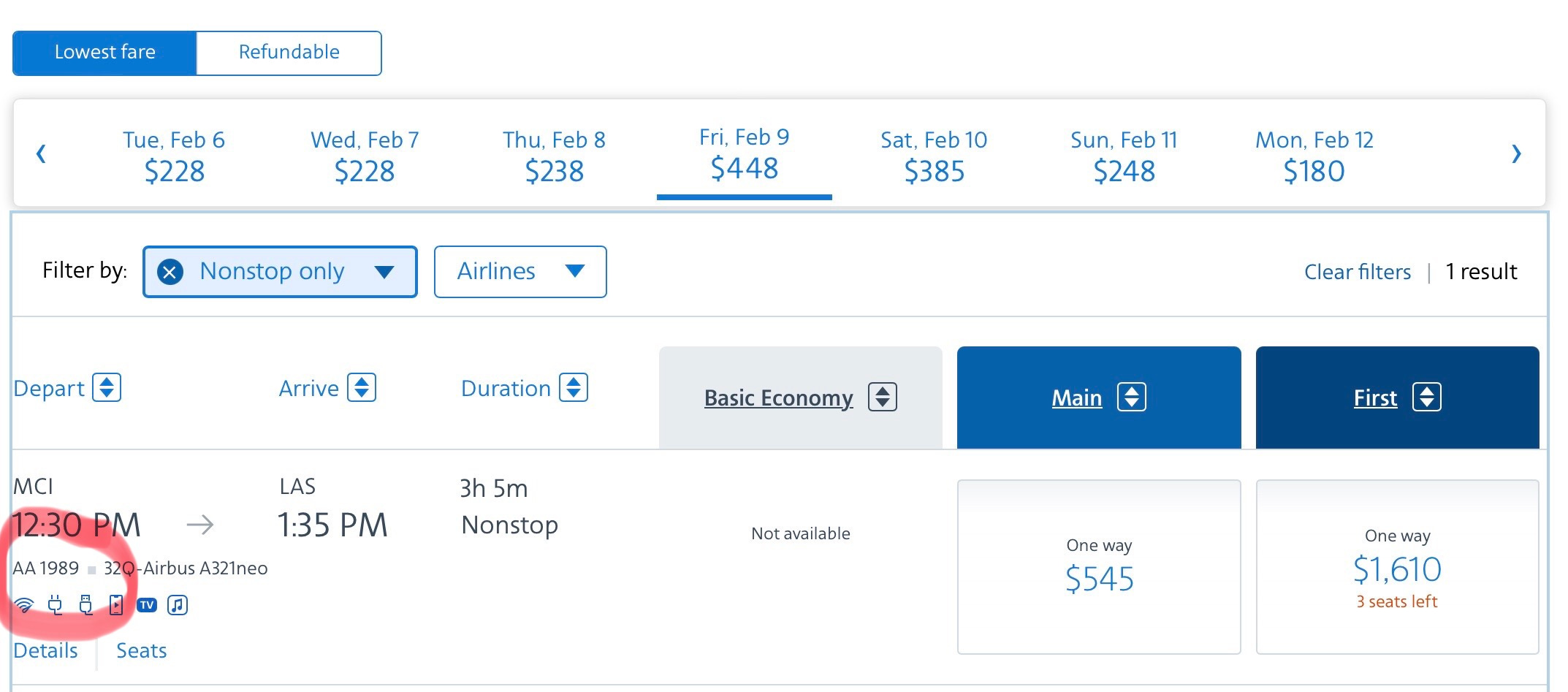Click the power outlet amenity icon
The width and height of the screenshot is (1568, 692).
point(55,605)
